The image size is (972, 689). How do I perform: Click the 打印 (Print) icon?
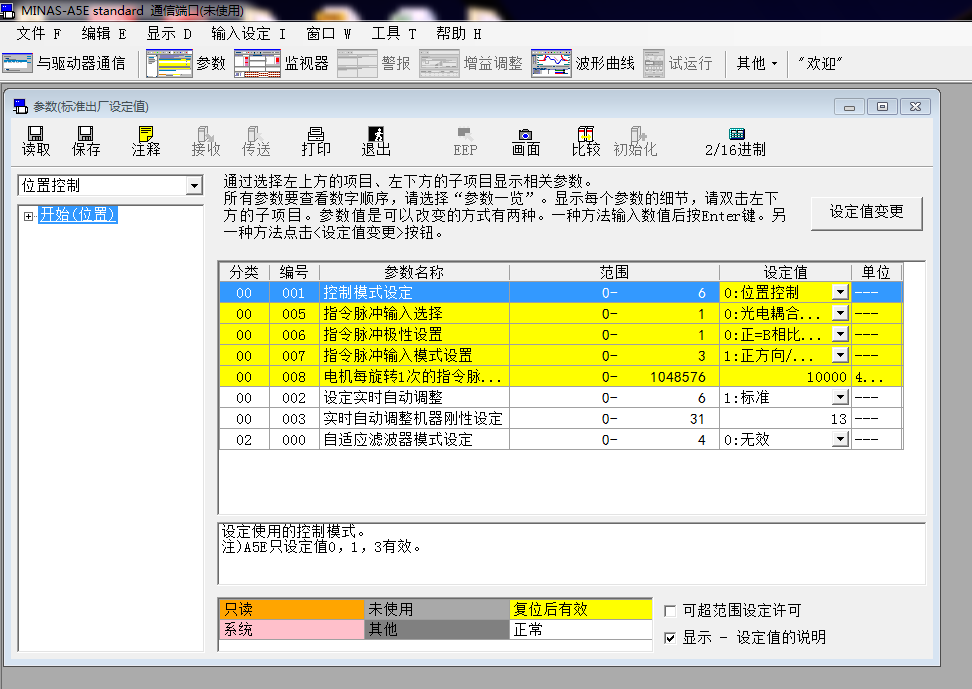tap(316, 140)
